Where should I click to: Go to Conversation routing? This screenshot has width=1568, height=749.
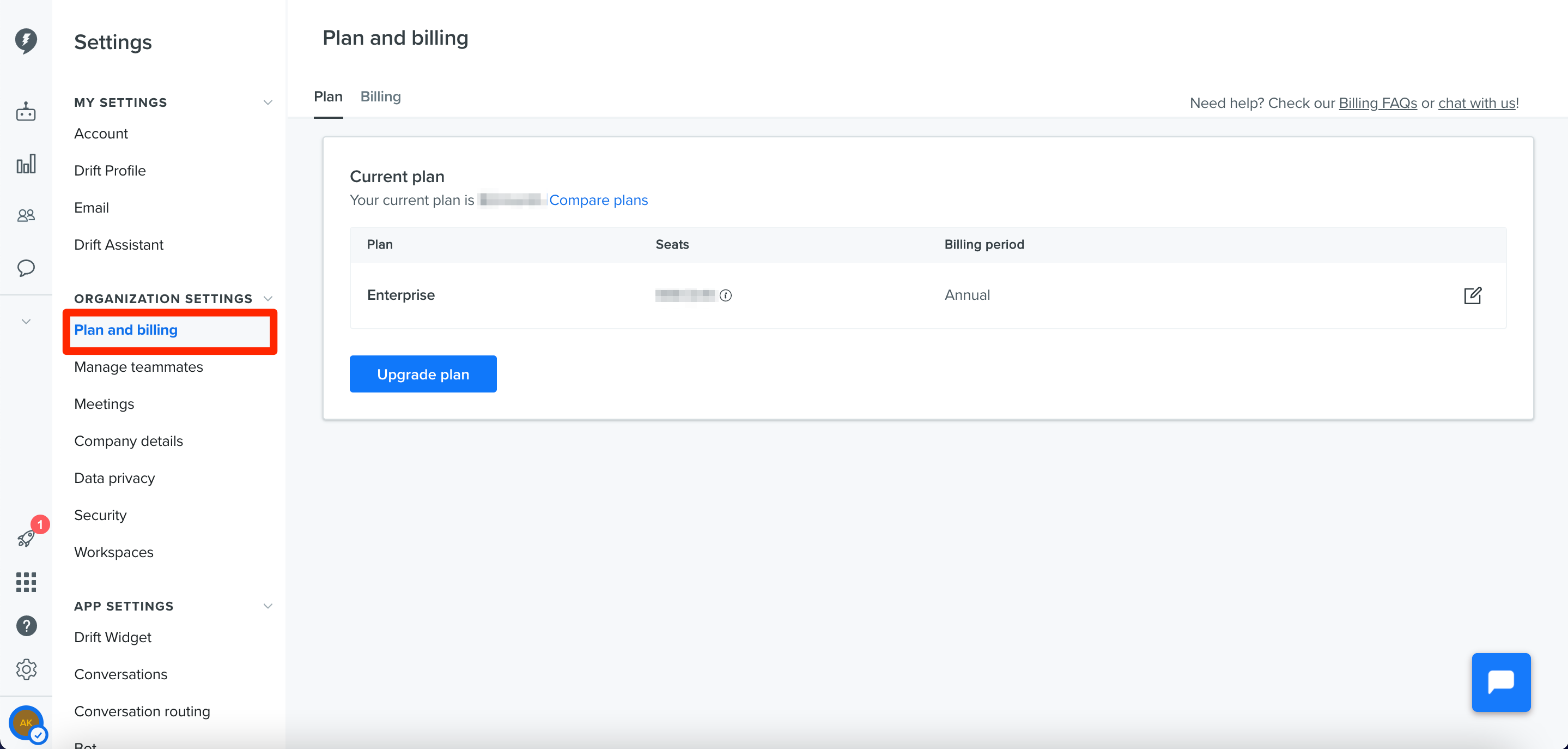(x=142, y=711)
